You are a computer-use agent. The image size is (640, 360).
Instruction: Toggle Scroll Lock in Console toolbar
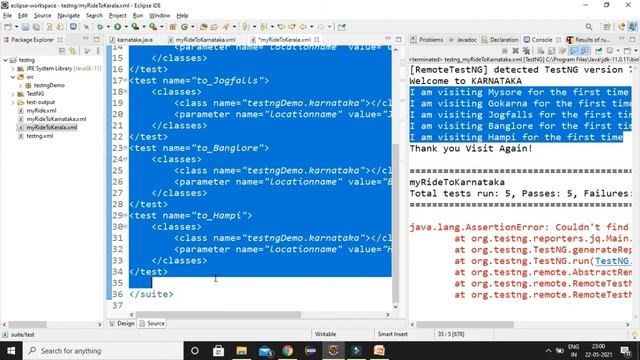[551, 51]
